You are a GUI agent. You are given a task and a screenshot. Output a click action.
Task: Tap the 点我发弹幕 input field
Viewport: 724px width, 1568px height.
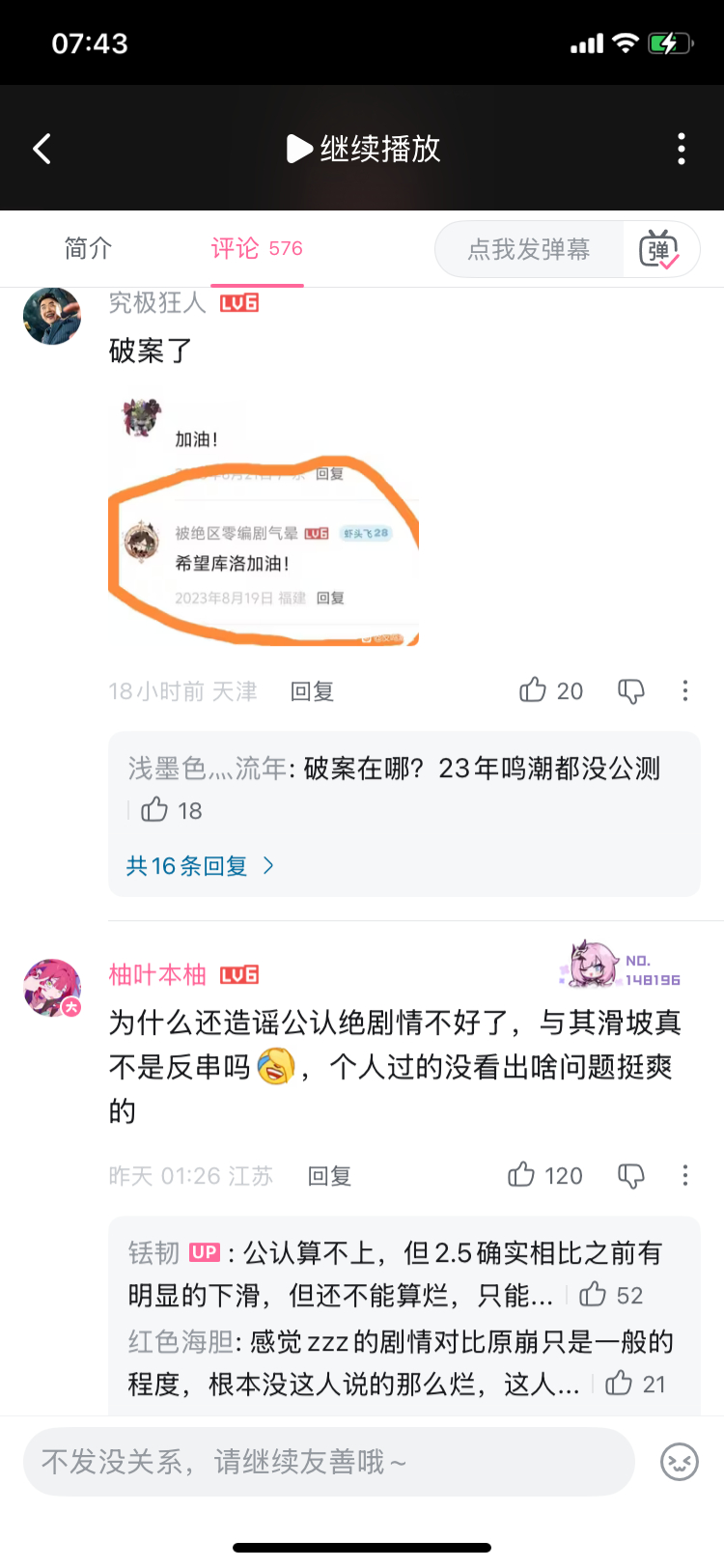(x=529, y=249)
